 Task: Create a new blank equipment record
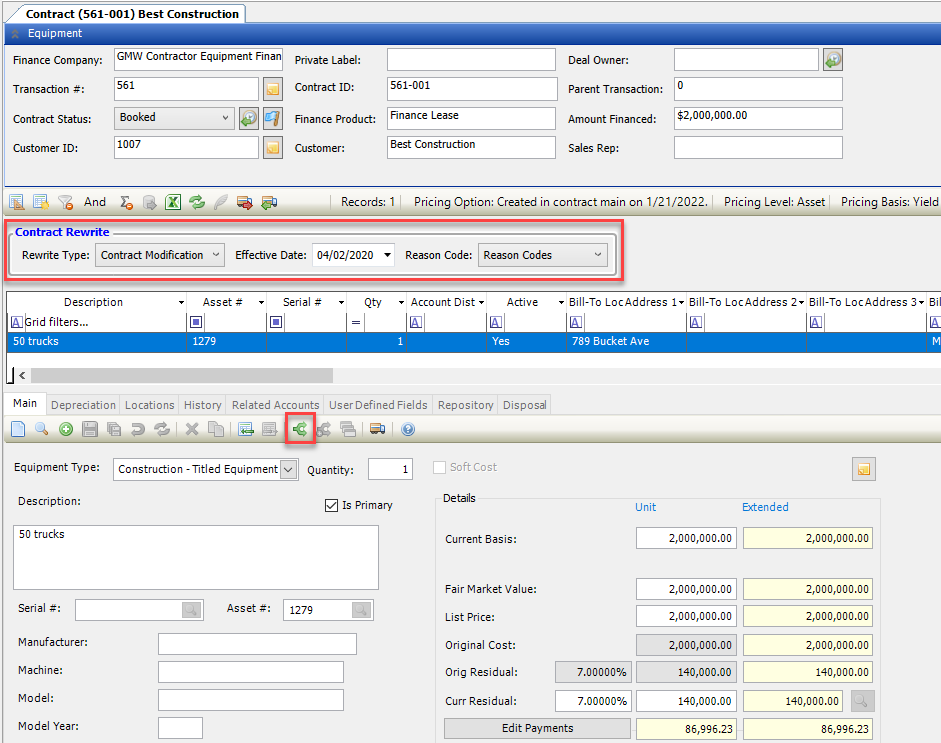click(x=18, y=429)
